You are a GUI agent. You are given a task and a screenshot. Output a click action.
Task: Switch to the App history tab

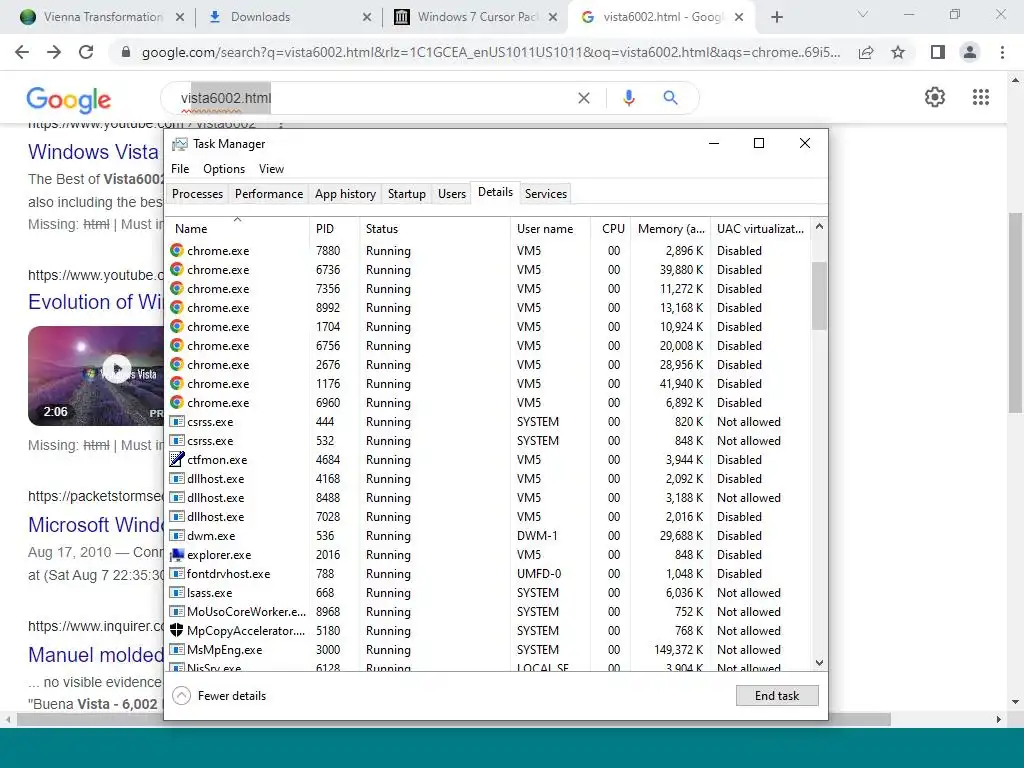[x=345, y=193]
